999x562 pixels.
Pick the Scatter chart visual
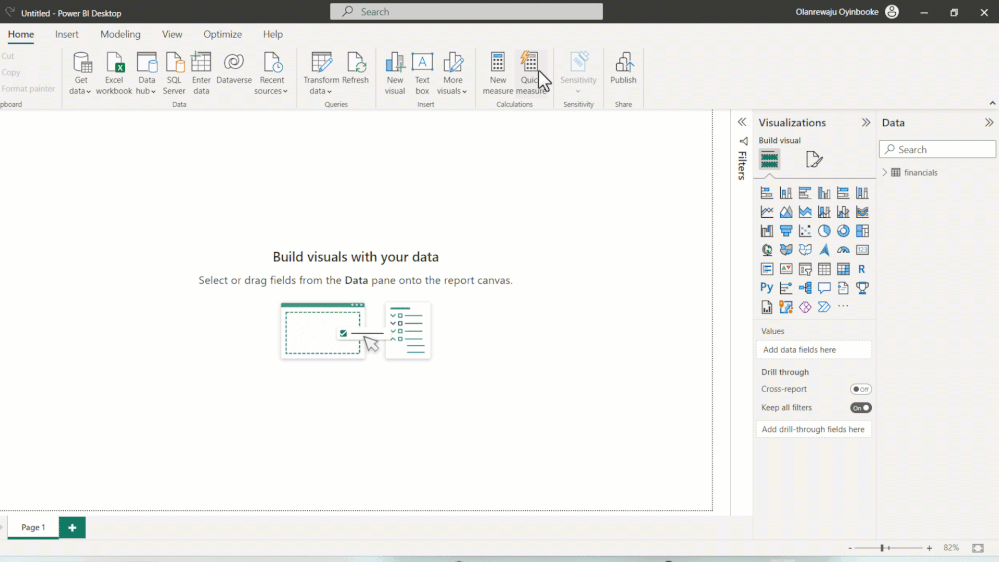coord(805,231)
